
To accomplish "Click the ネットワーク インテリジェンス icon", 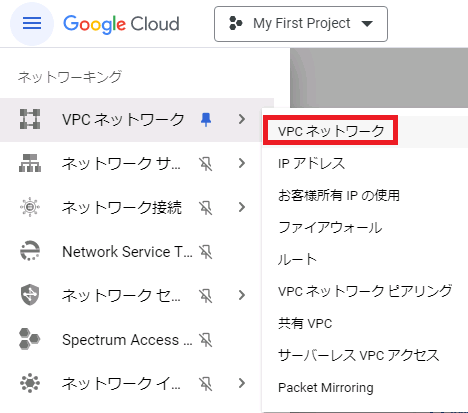I will (30, 383).
